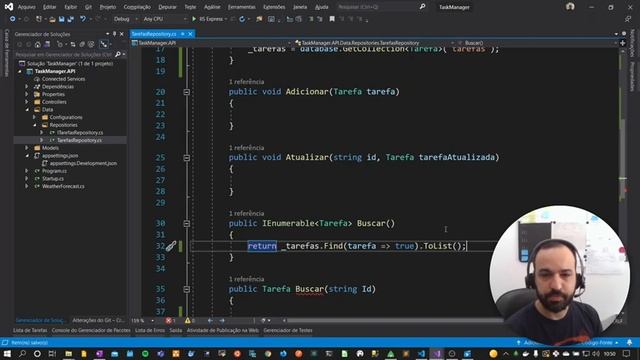Open File Explorer from taskbar
Screen dimensions: 640x360
point(69,353)
